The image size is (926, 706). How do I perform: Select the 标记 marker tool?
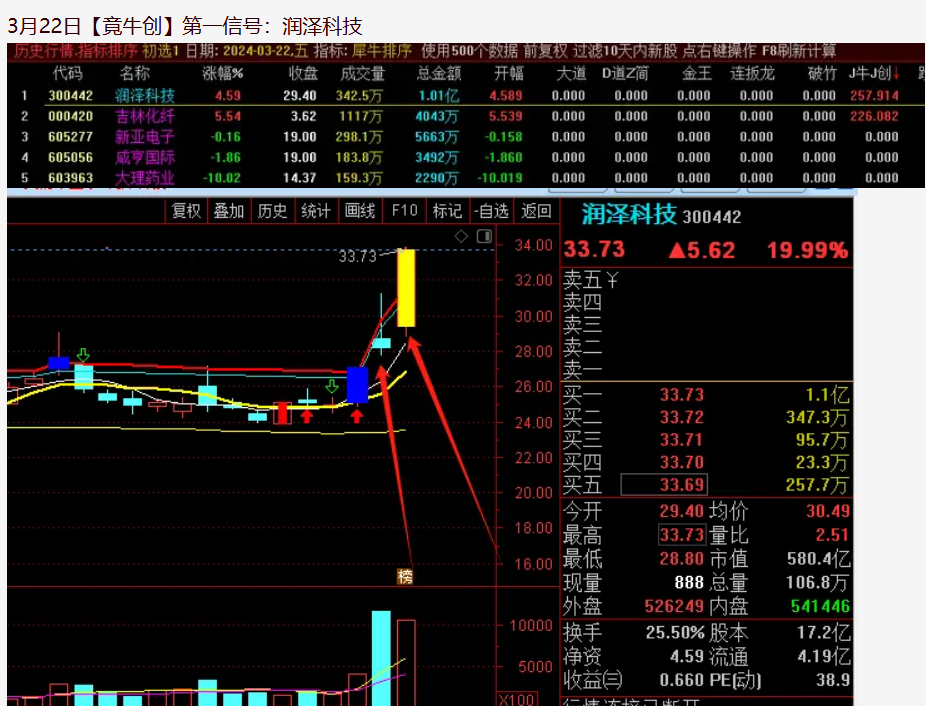(x=447, y=211)
